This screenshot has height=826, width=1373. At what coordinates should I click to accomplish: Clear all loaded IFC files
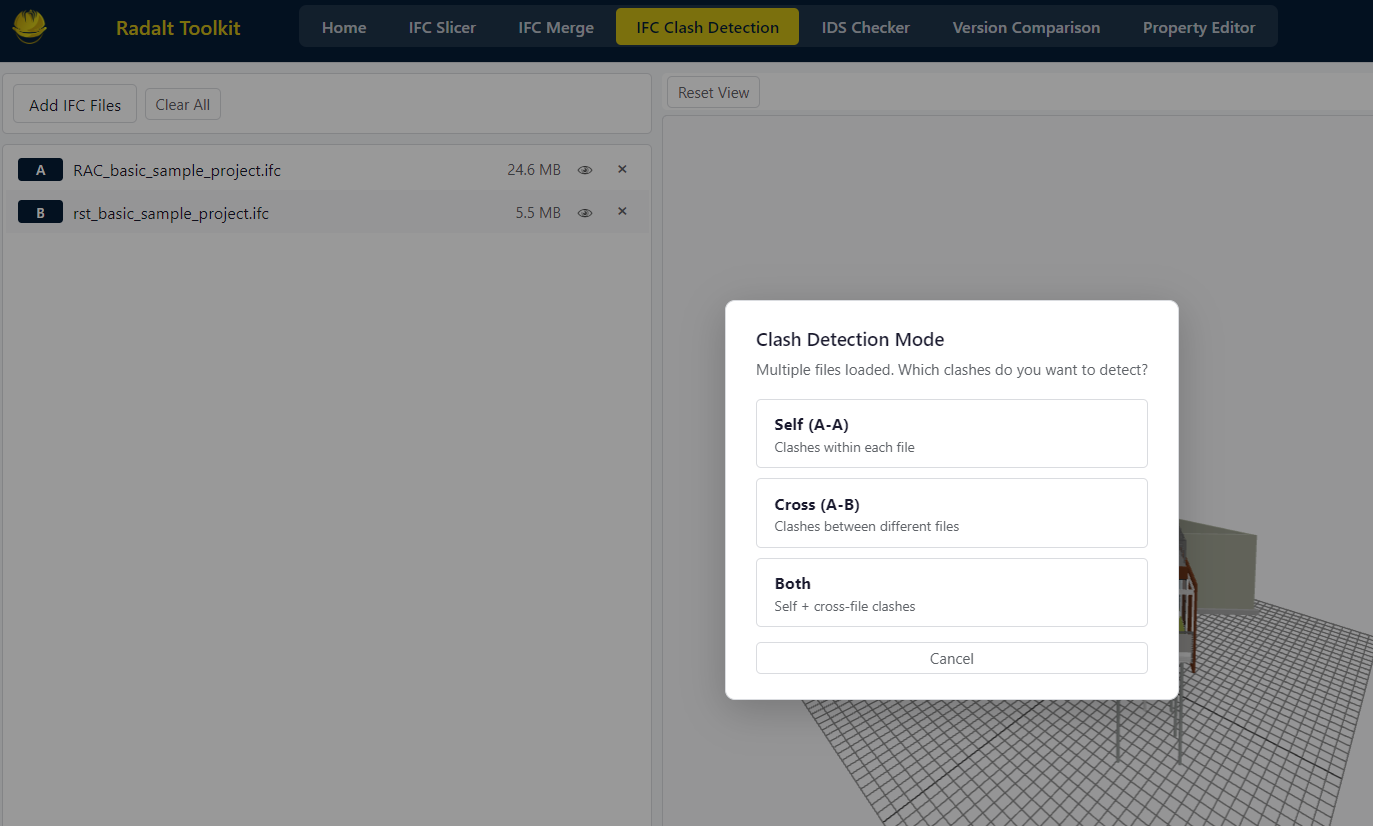point(182,103)
